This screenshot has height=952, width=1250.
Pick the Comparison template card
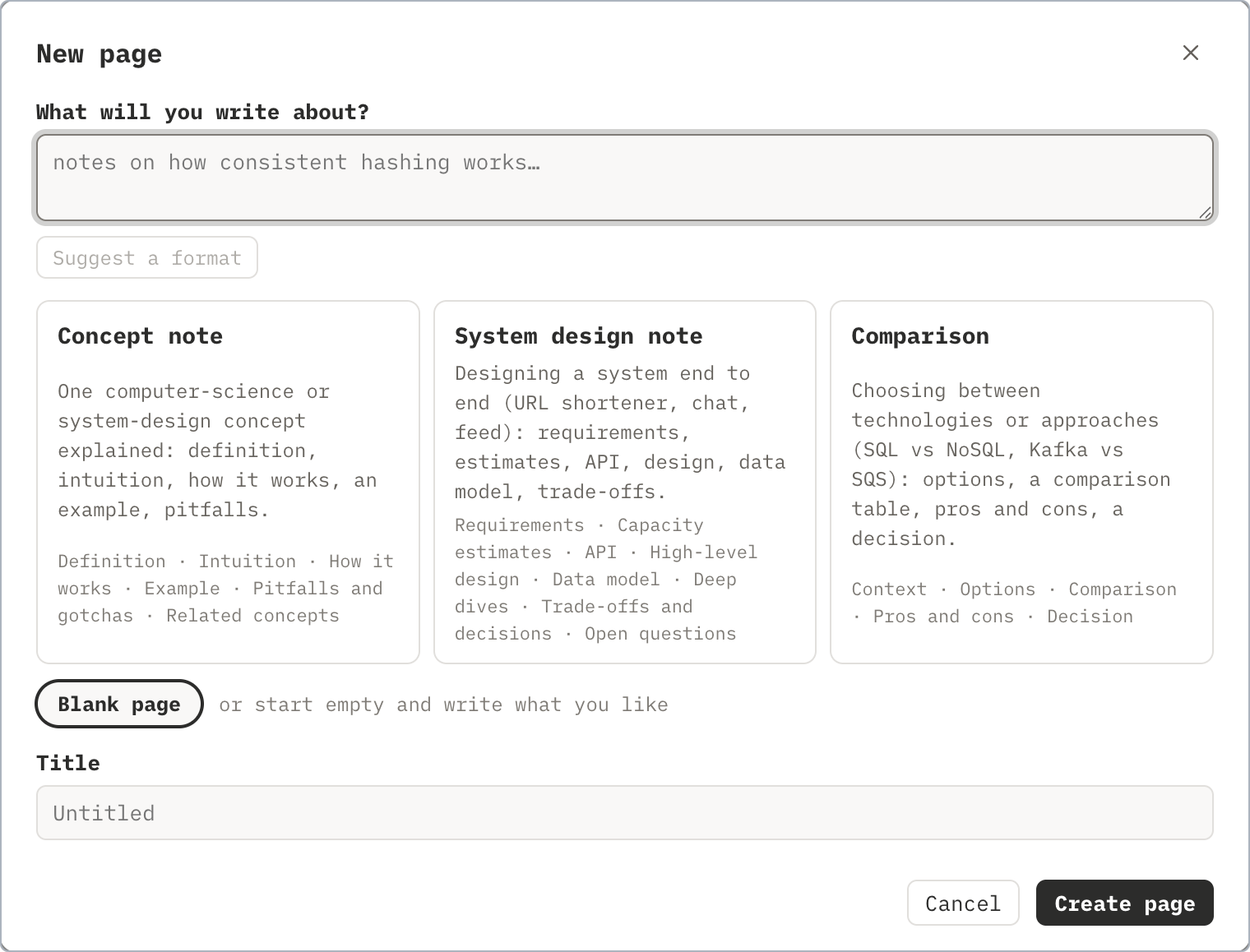[1021, 482]
